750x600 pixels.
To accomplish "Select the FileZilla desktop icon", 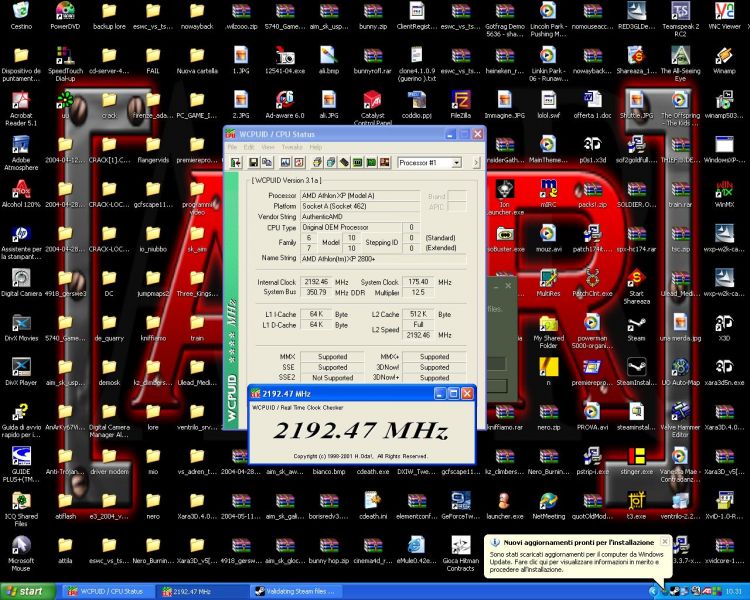I will tap(461, 105).
